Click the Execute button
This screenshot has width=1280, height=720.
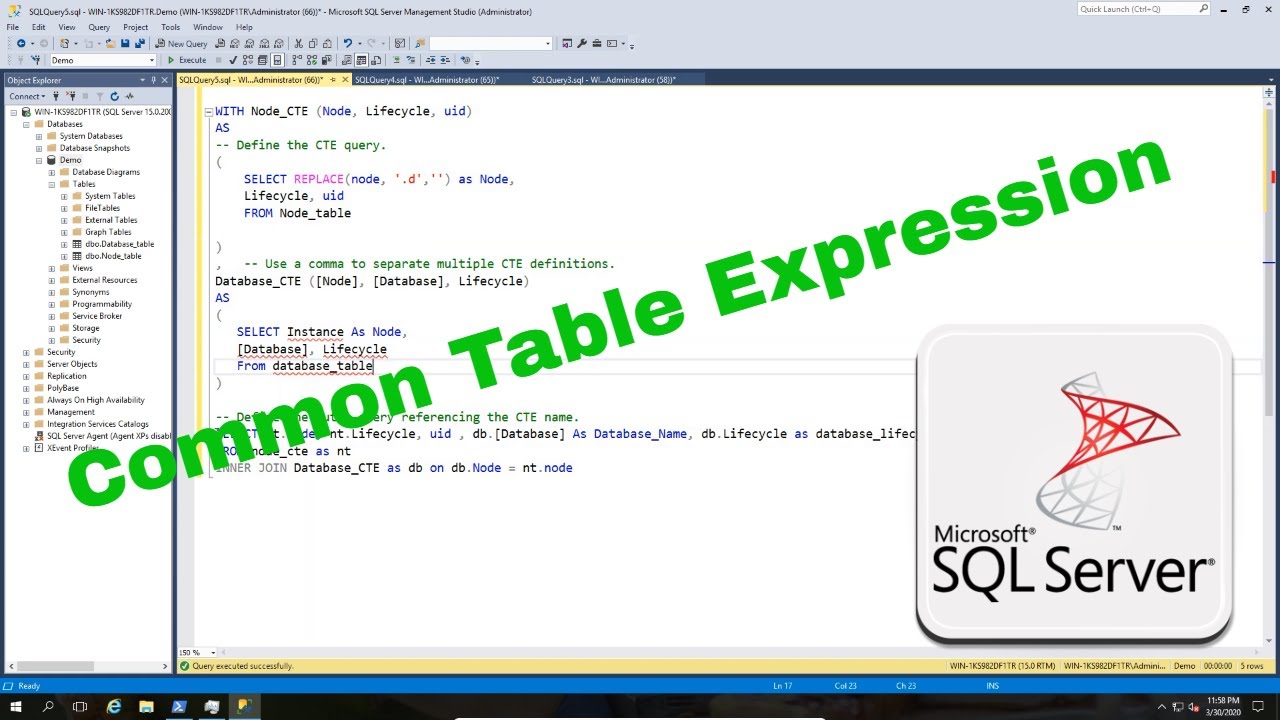[186, 60]
